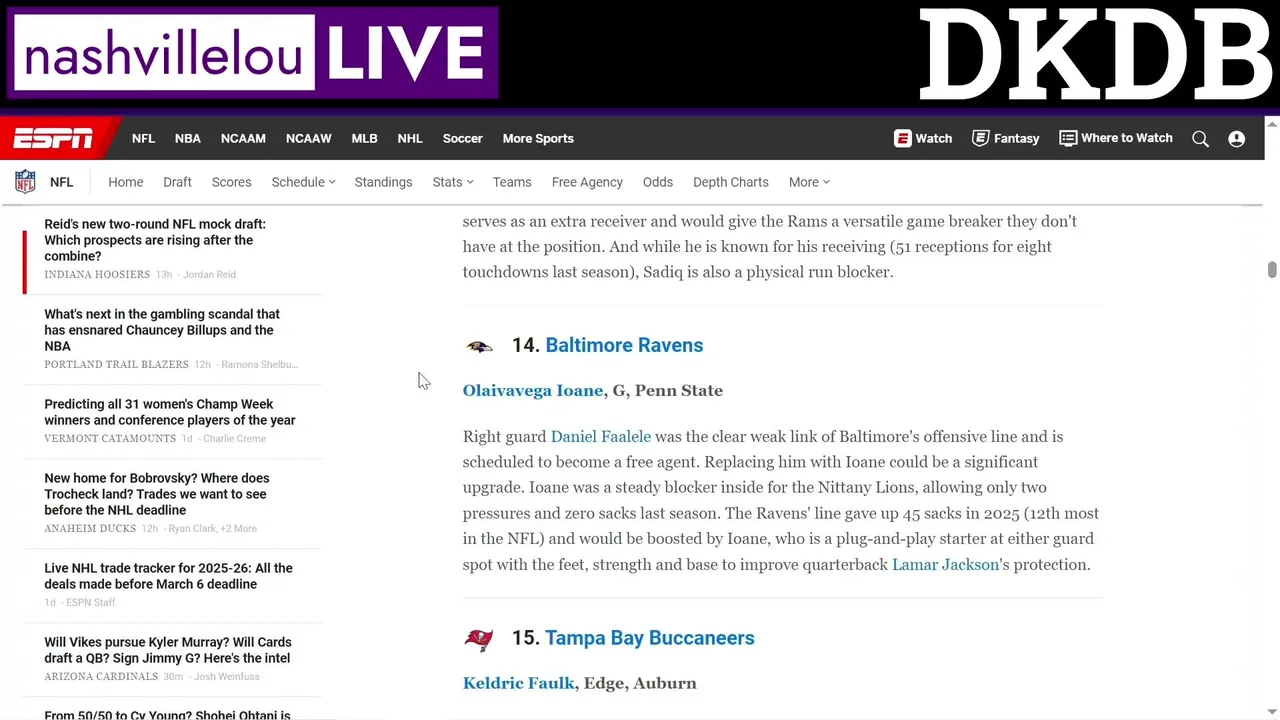Open the Standings tab

click(x=383, y=182)
